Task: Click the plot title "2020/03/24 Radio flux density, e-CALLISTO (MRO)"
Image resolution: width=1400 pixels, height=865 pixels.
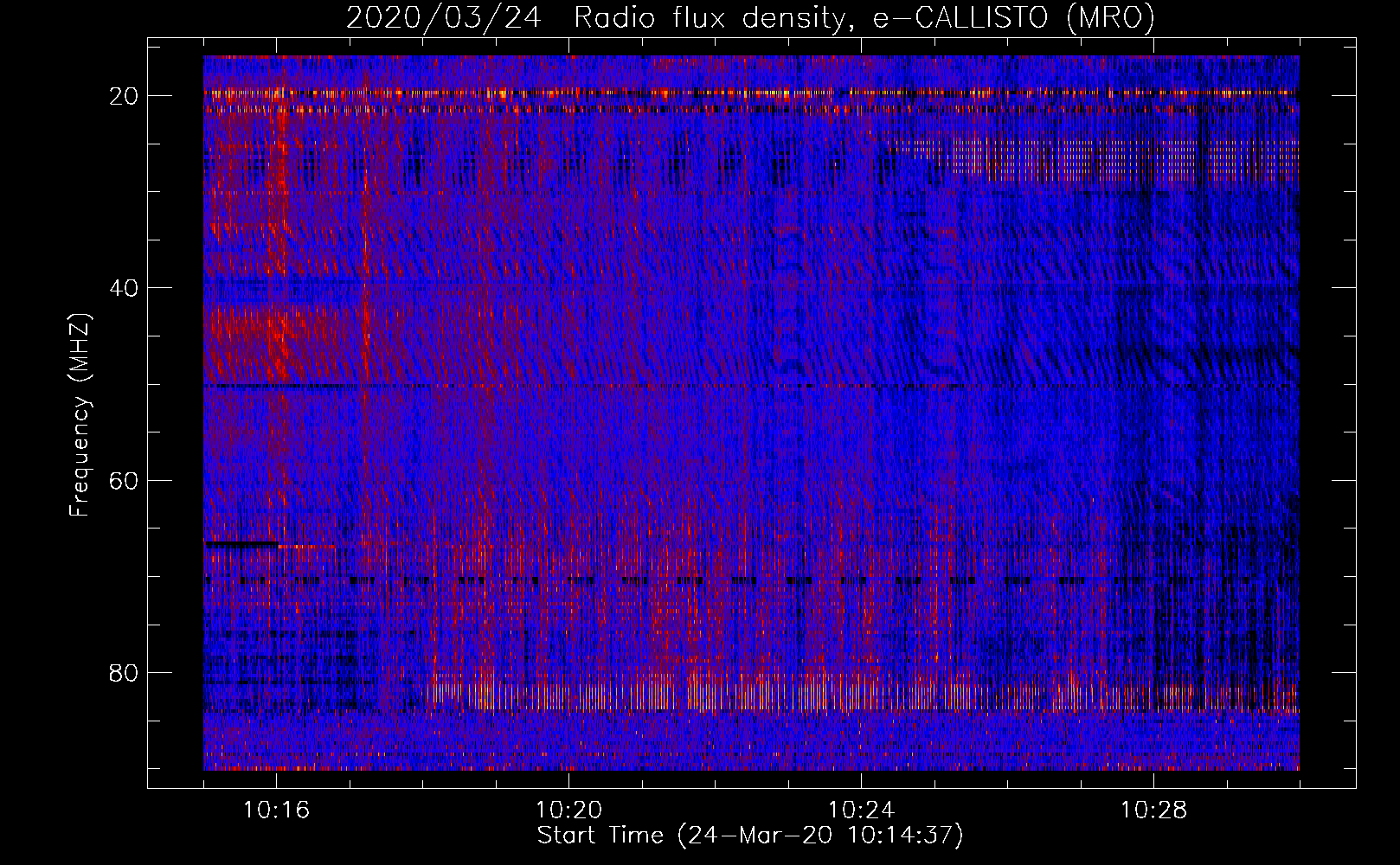Action: click(x=750, y=17)
